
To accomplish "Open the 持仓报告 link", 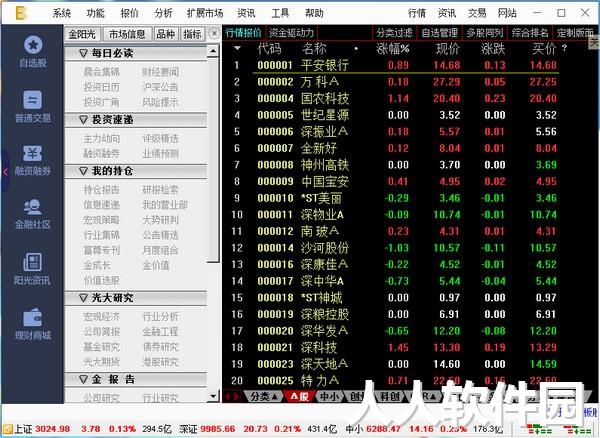I will [x=101, y=190].
